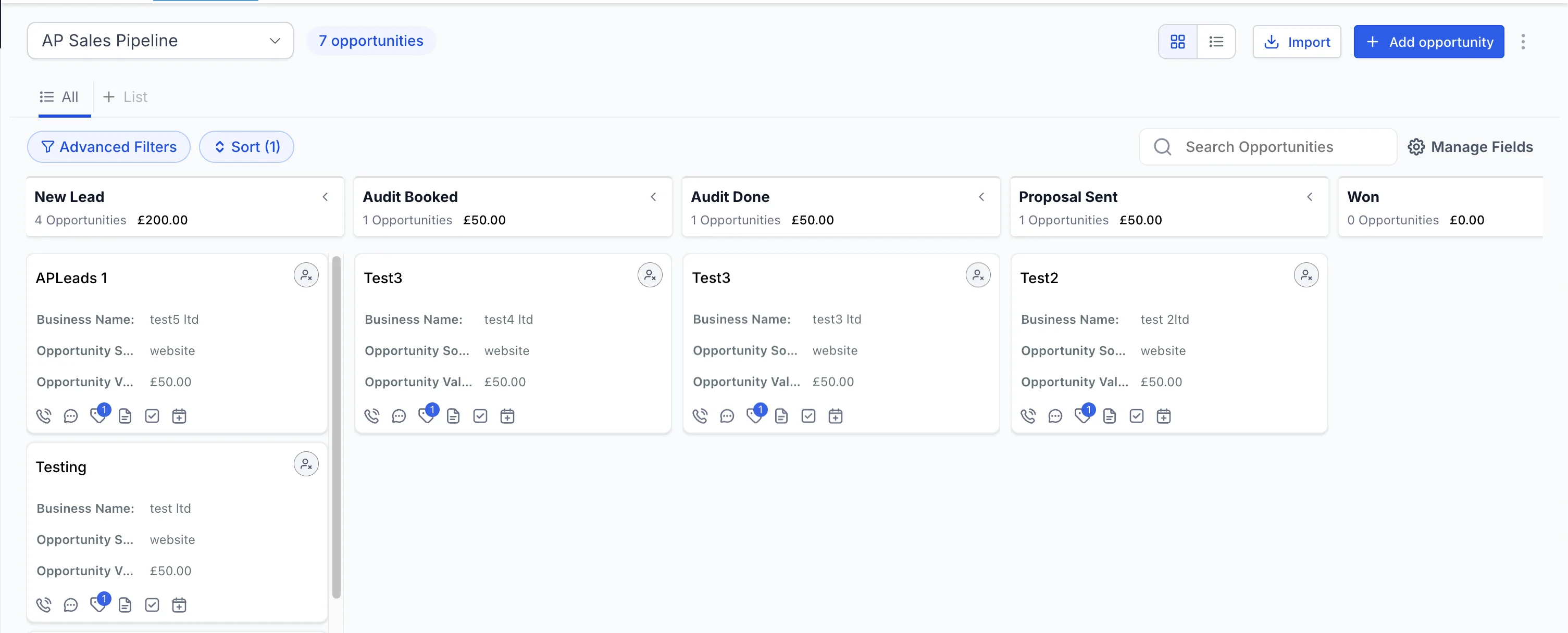Viewport: 1568px width, 633px height.
Task: Click the tag icon with badge on Testing card
Action: click(x=98, y=605)
